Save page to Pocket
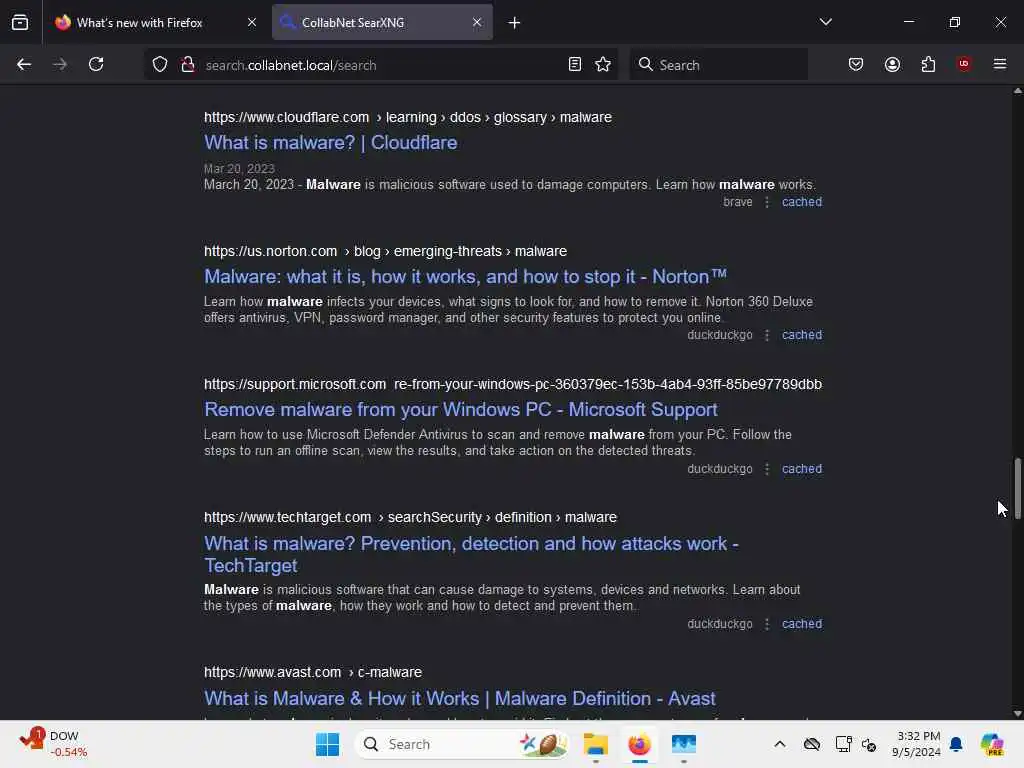Screen dimensions: 1024x768 point(856,65)
